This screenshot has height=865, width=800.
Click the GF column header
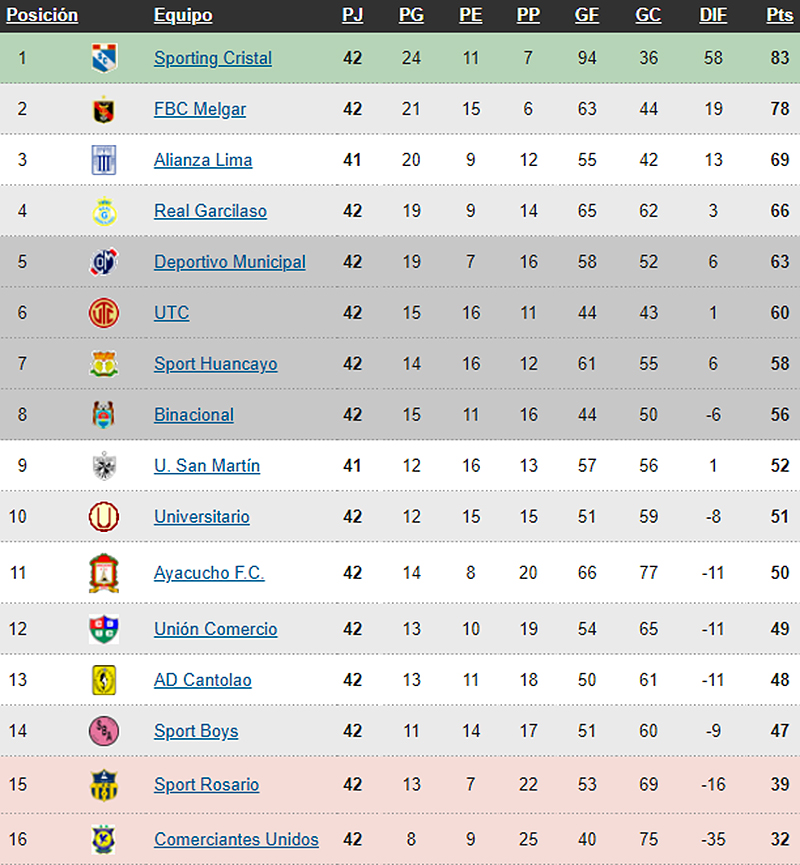pyautogui.click(x=586, y=15)
